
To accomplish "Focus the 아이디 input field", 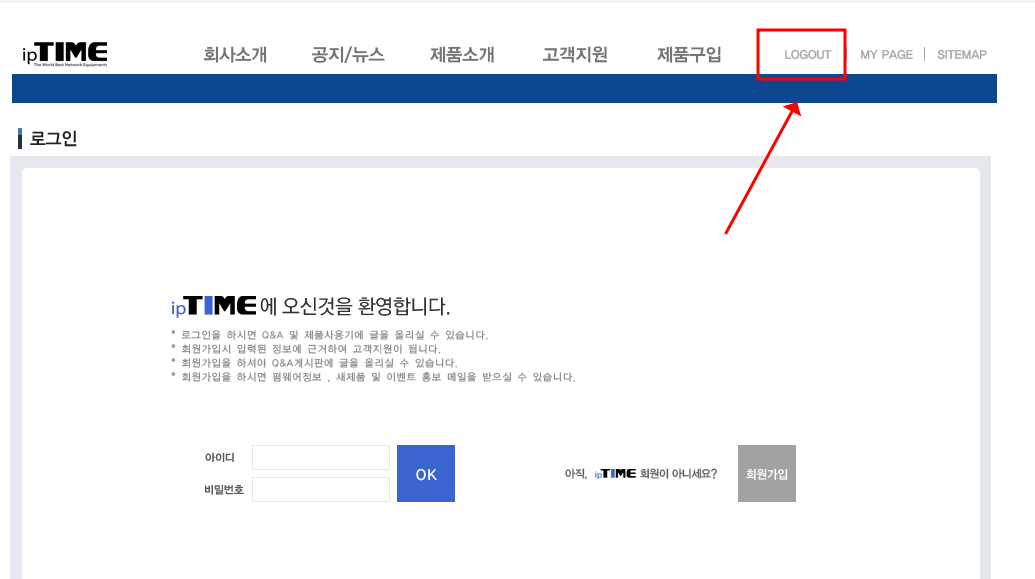I will tap(321, 458).
